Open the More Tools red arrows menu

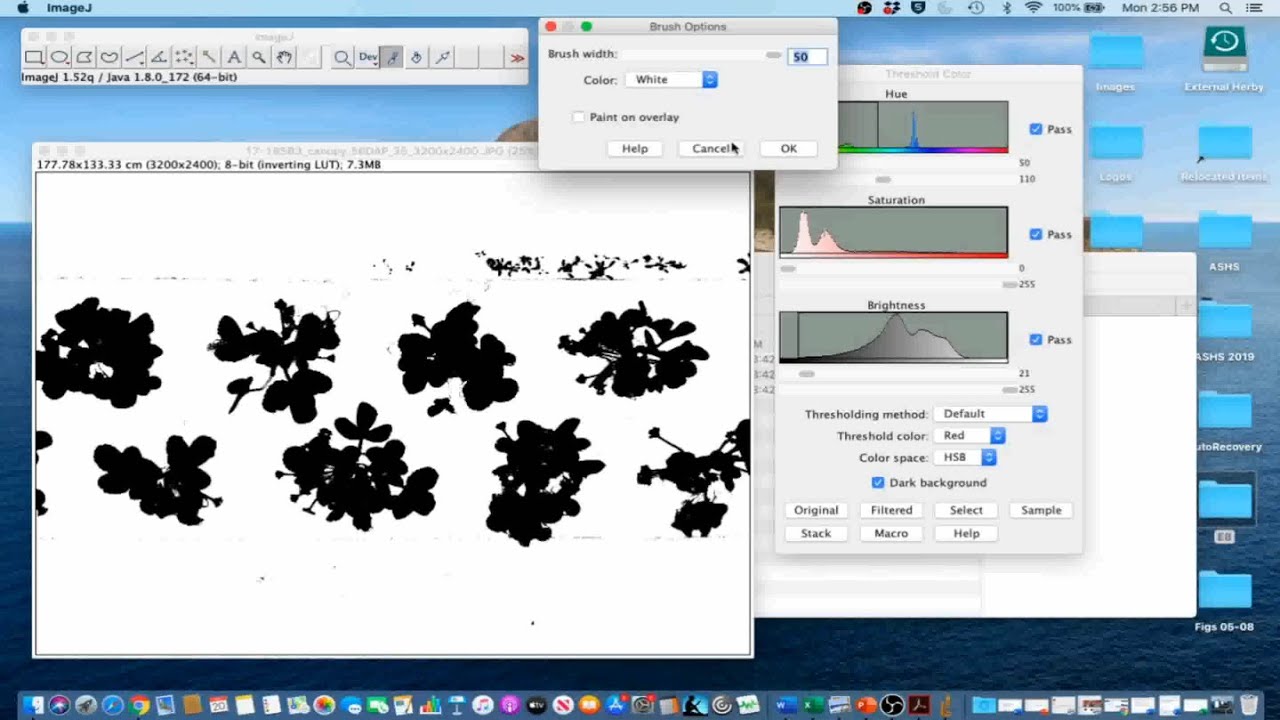tap(516, 58)
